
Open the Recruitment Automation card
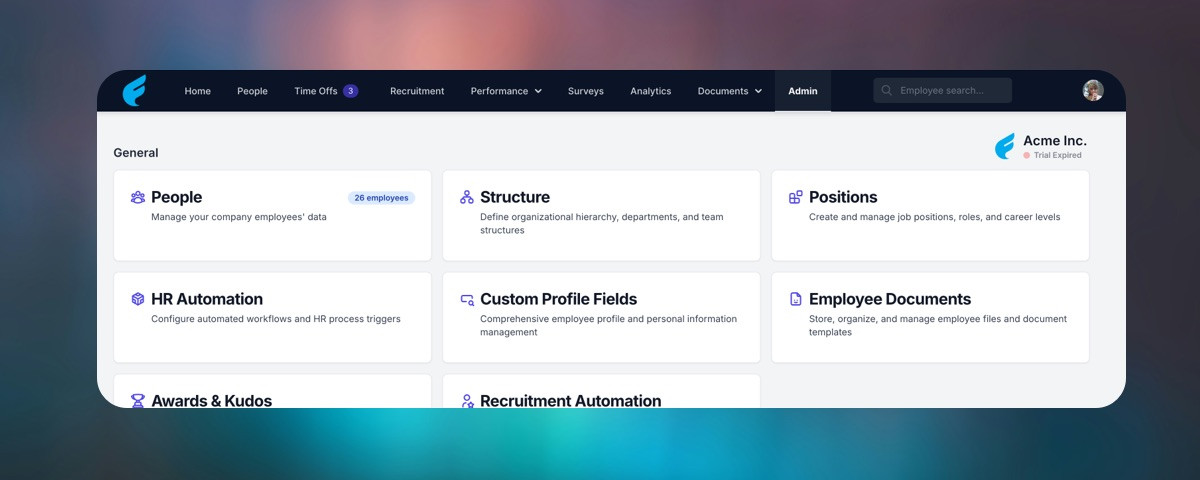click(601, 392)
